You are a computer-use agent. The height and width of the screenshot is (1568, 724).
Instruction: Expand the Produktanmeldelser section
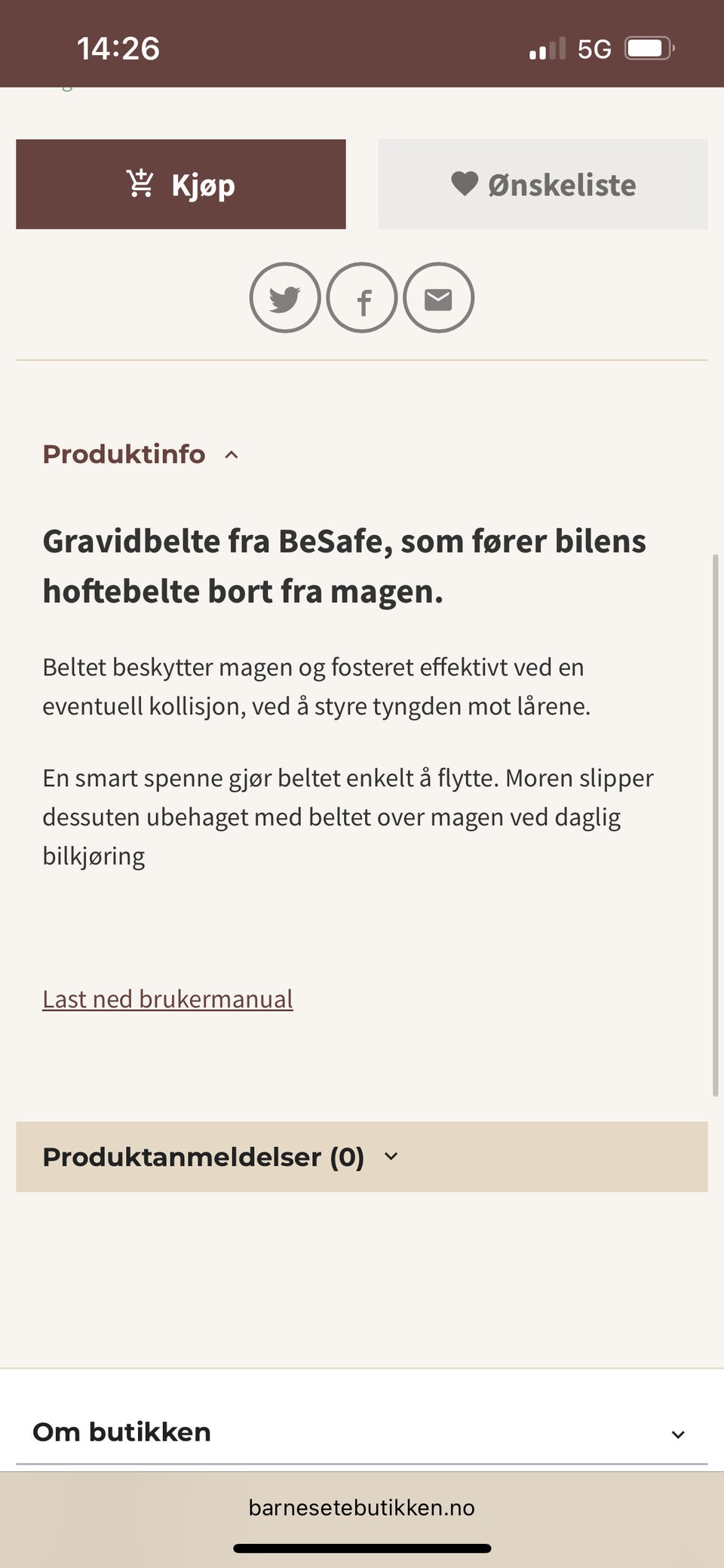pos(391,1156)
